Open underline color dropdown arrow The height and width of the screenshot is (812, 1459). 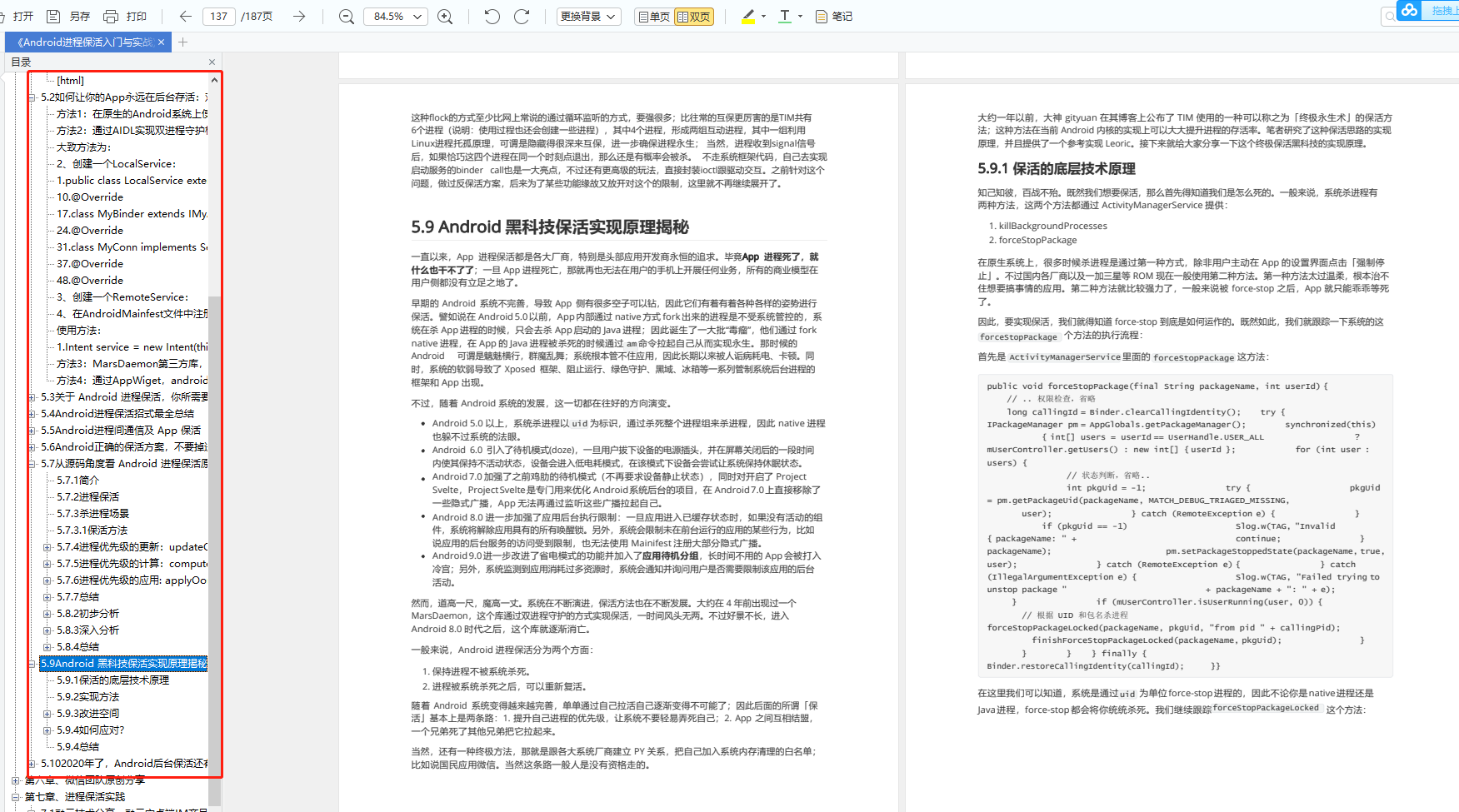[x=800, y=16]
